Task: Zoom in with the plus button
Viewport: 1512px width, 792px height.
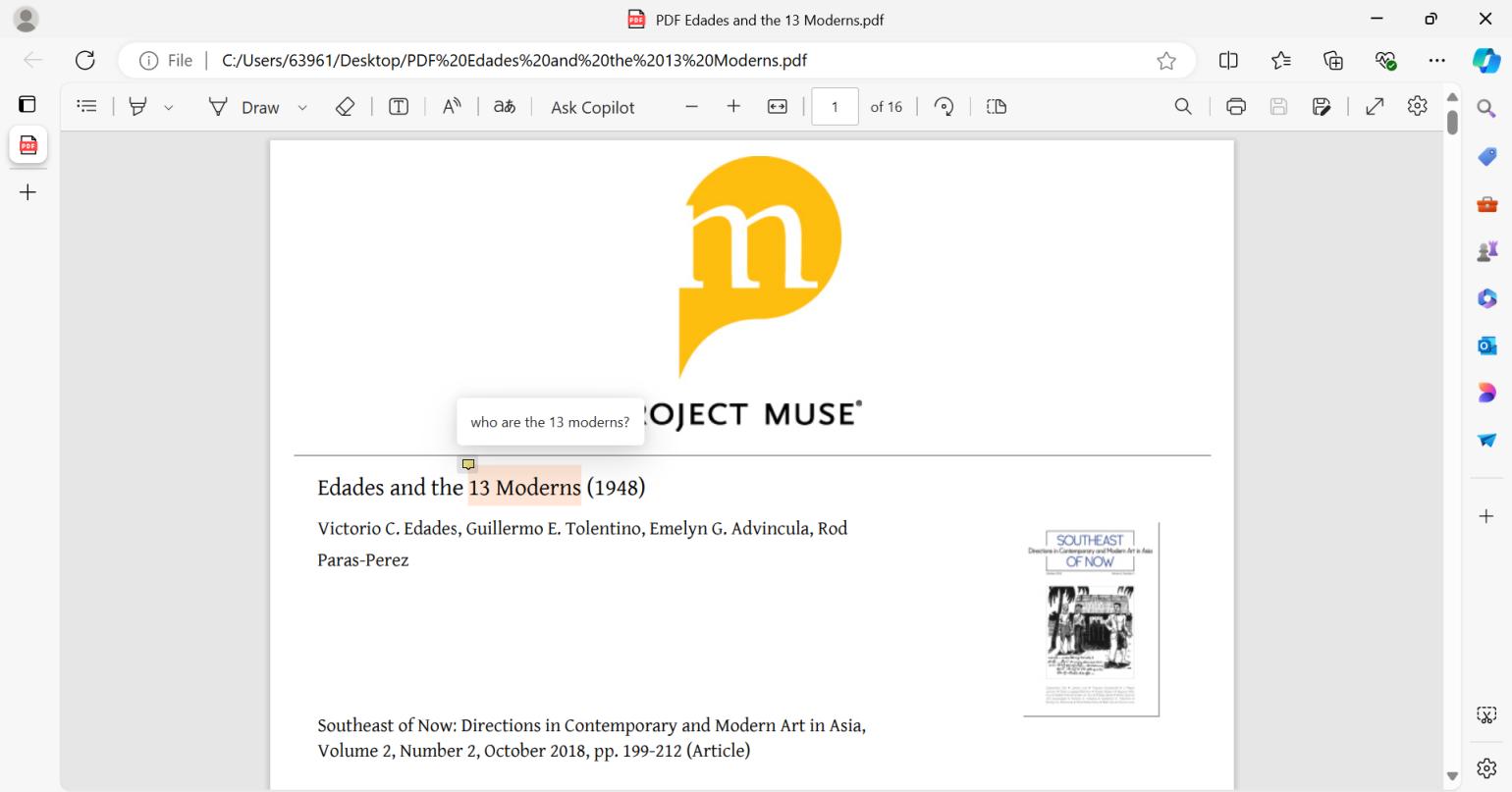Action: (733, 107)
